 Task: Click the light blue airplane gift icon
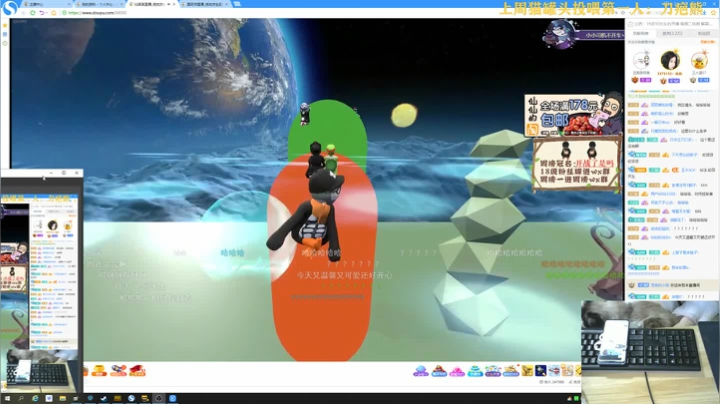click(554, 370)
